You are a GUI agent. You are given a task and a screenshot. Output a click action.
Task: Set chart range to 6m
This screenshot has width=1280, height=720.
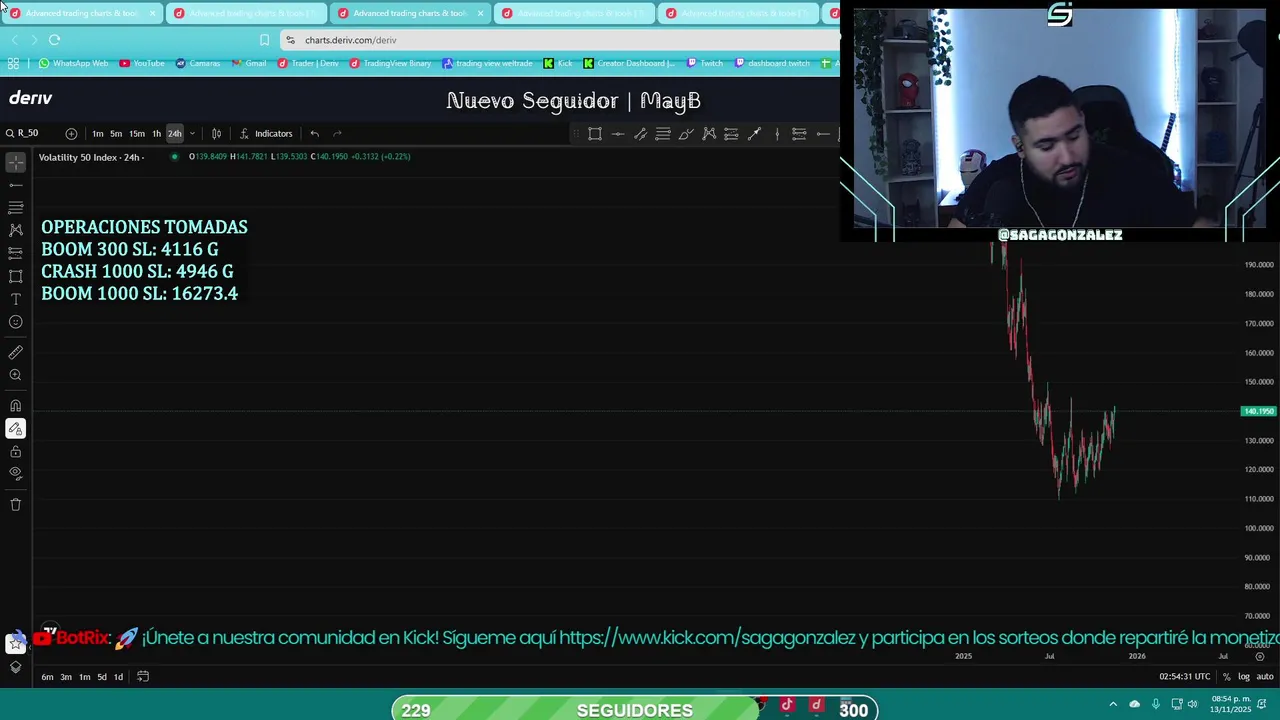click(47, 677)
